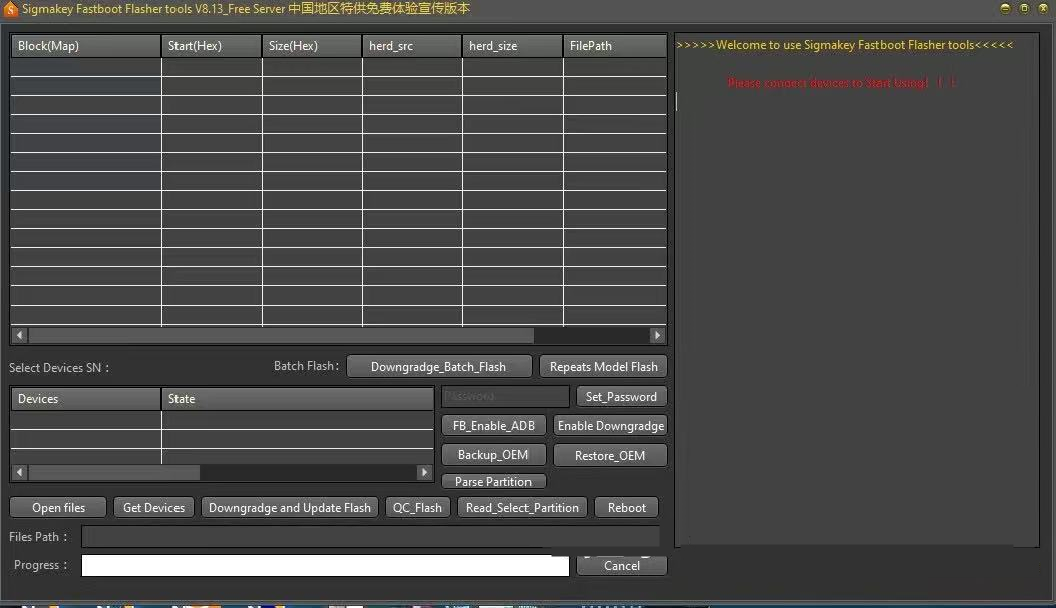Click the Sigmakey app icon in title bar
Screen dimensions: 1056x608
[x=10, y=9]
